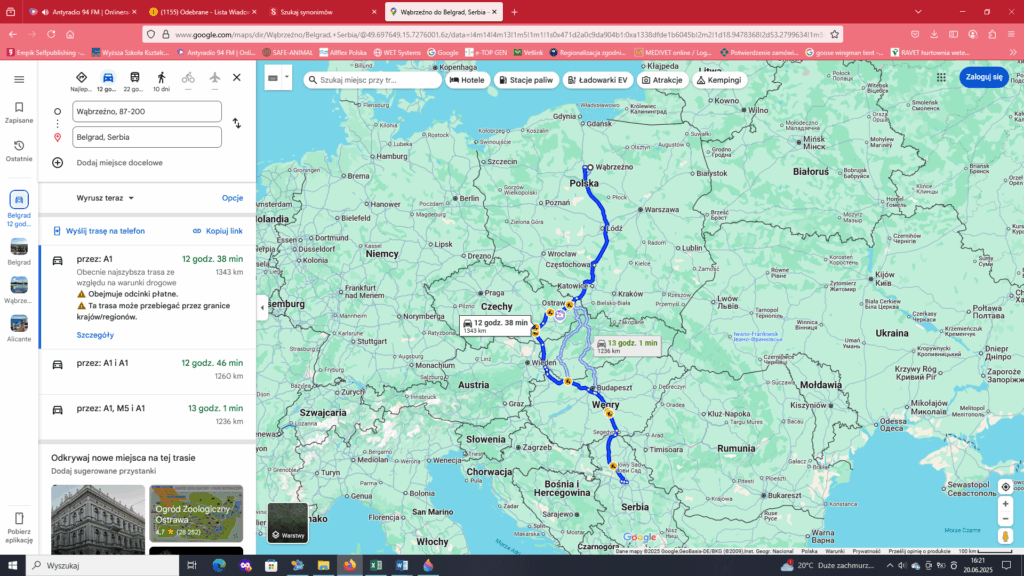Show hidden system tray icons
The image size is (1024, 576).
click(x=889, y=566)
